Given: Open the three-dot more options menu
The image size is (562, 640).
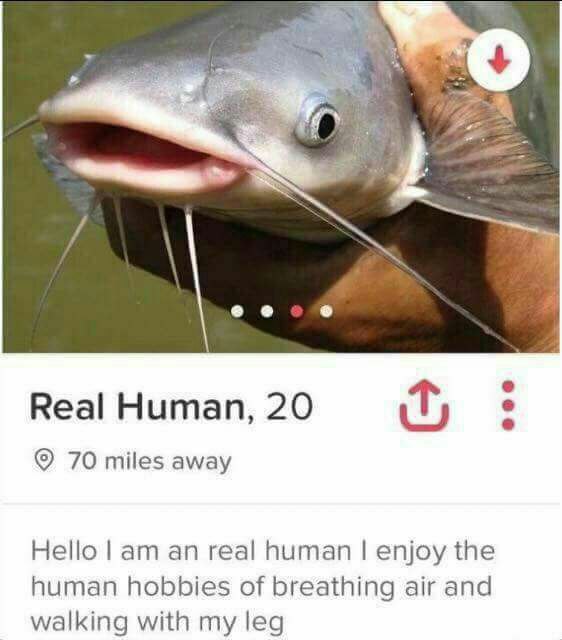Looking at the screenshot, I should pyautogui.click(x=508, y=405).
